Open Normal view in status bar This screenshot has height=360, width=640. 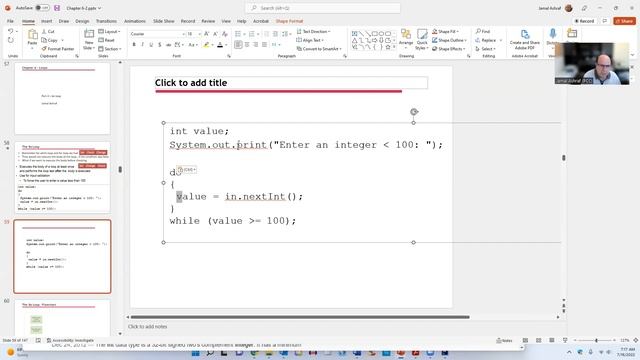tap(525, 340)
